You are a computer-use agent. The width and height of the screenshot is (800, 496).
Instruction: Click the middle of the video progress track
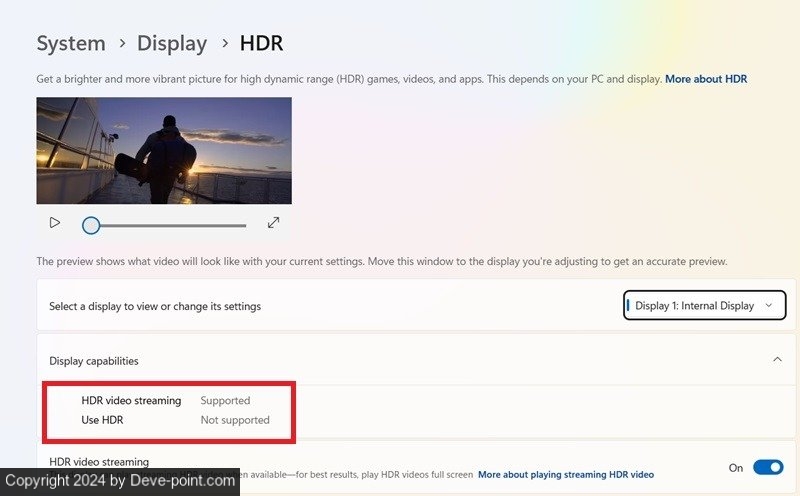tap(168, 225)
